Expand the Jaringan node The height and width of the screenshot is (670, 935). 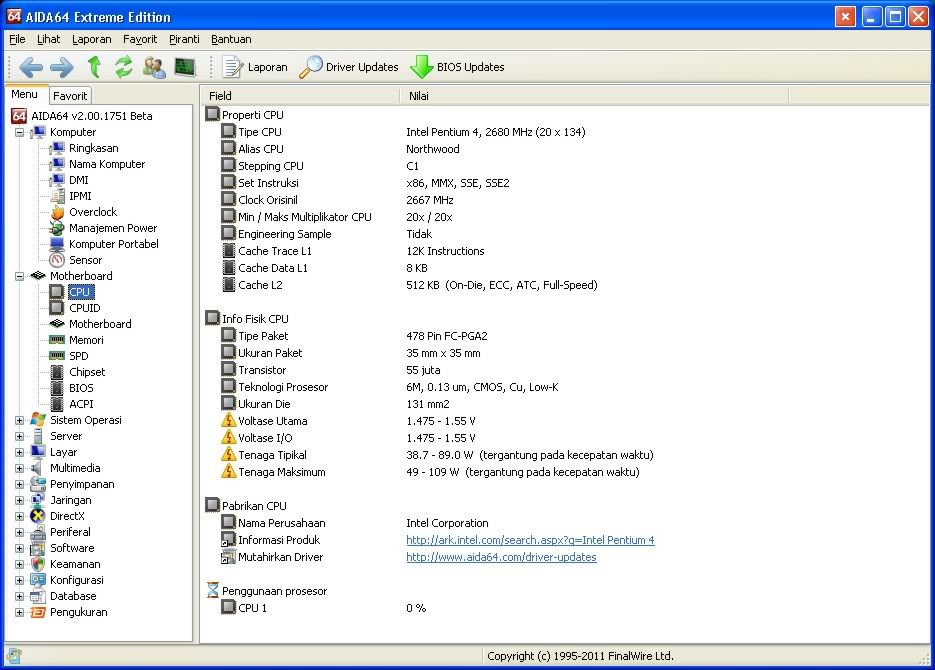(20, 500)
